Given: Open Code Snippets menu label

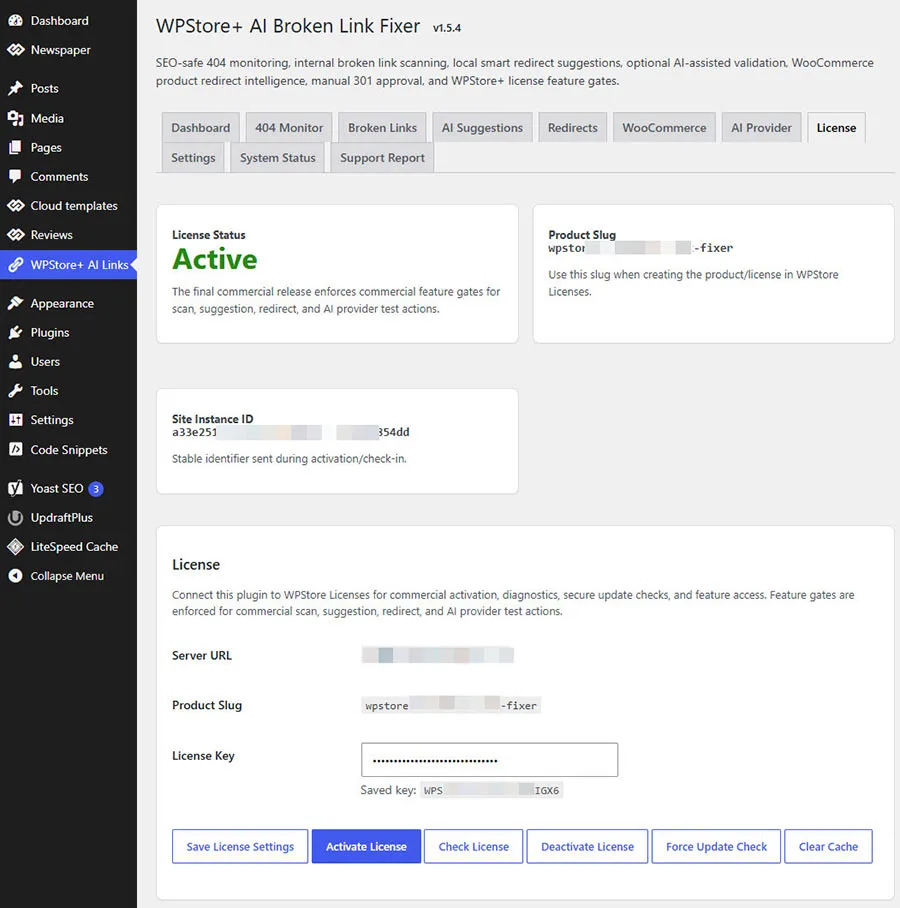Looking at the screenshot, I should click(x=69, y=449).
